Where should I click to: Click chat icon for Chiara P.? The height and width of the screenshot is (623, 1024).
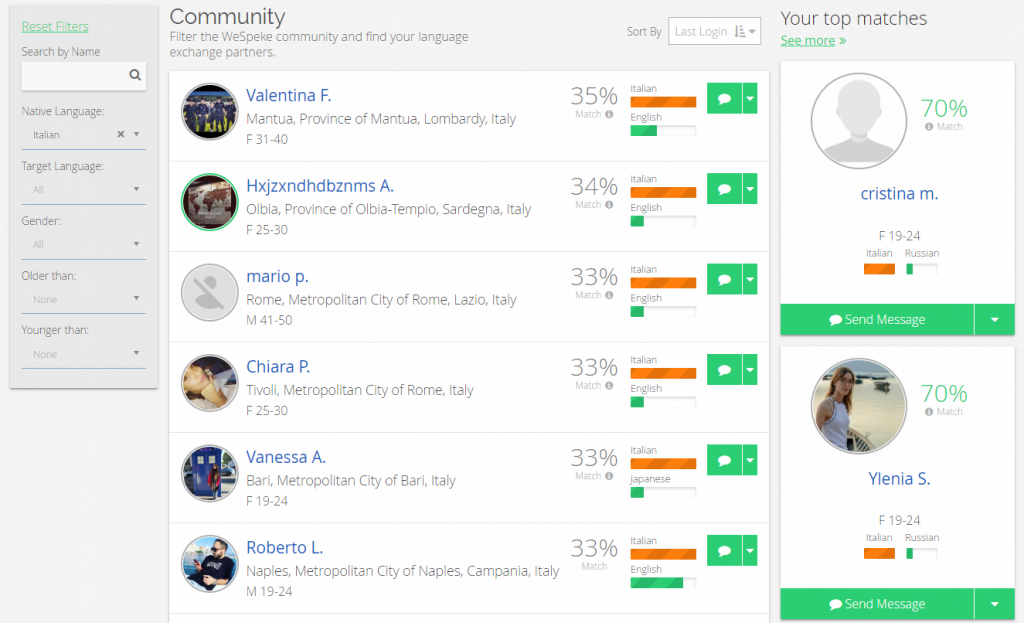coord(724,370)
